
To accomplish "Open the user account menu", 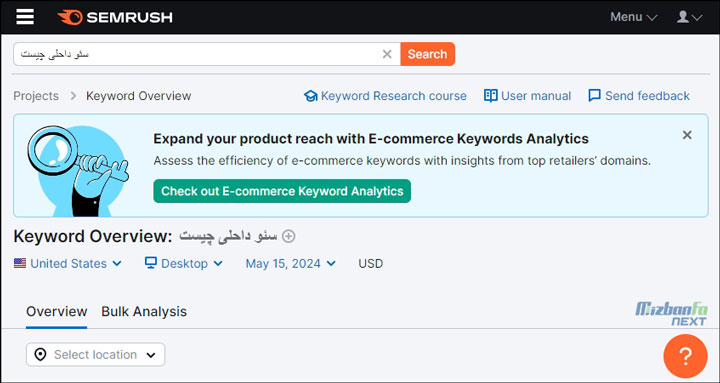I will pyautogui.click(x=689, y=17).
